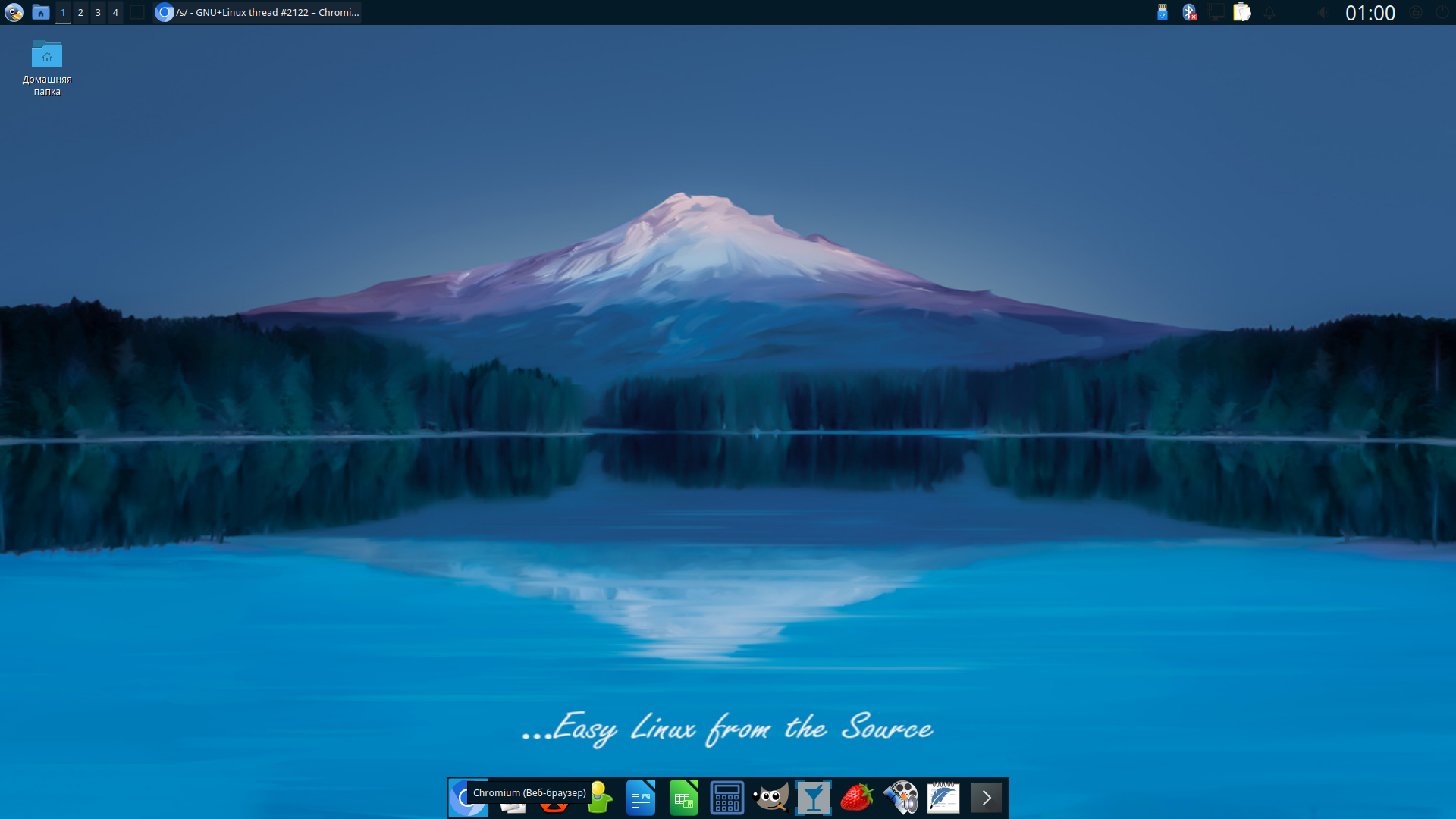
Task: Switch to virtual desktop 4
Action: 115,12
